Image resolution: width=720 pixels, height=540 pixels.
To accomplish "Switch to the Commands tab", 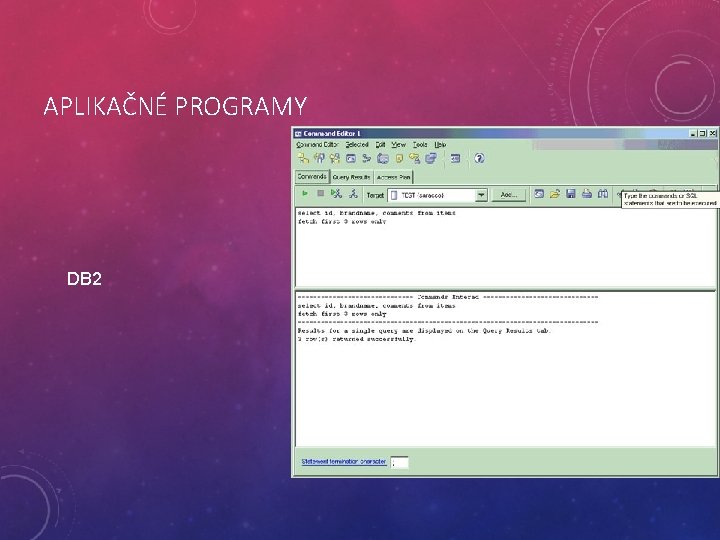I will click(x=312, y=176).
